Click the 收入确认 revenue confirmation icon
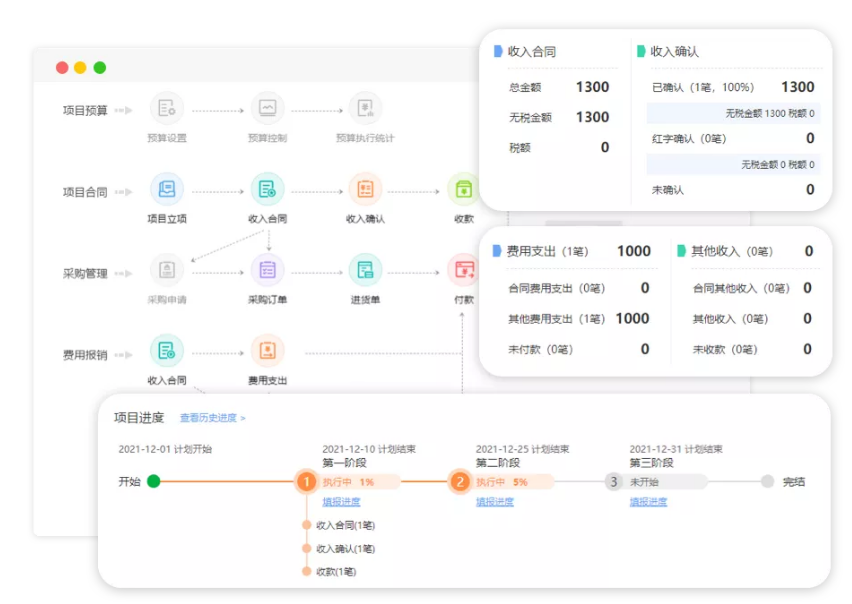852x604 pixels. 365,189
